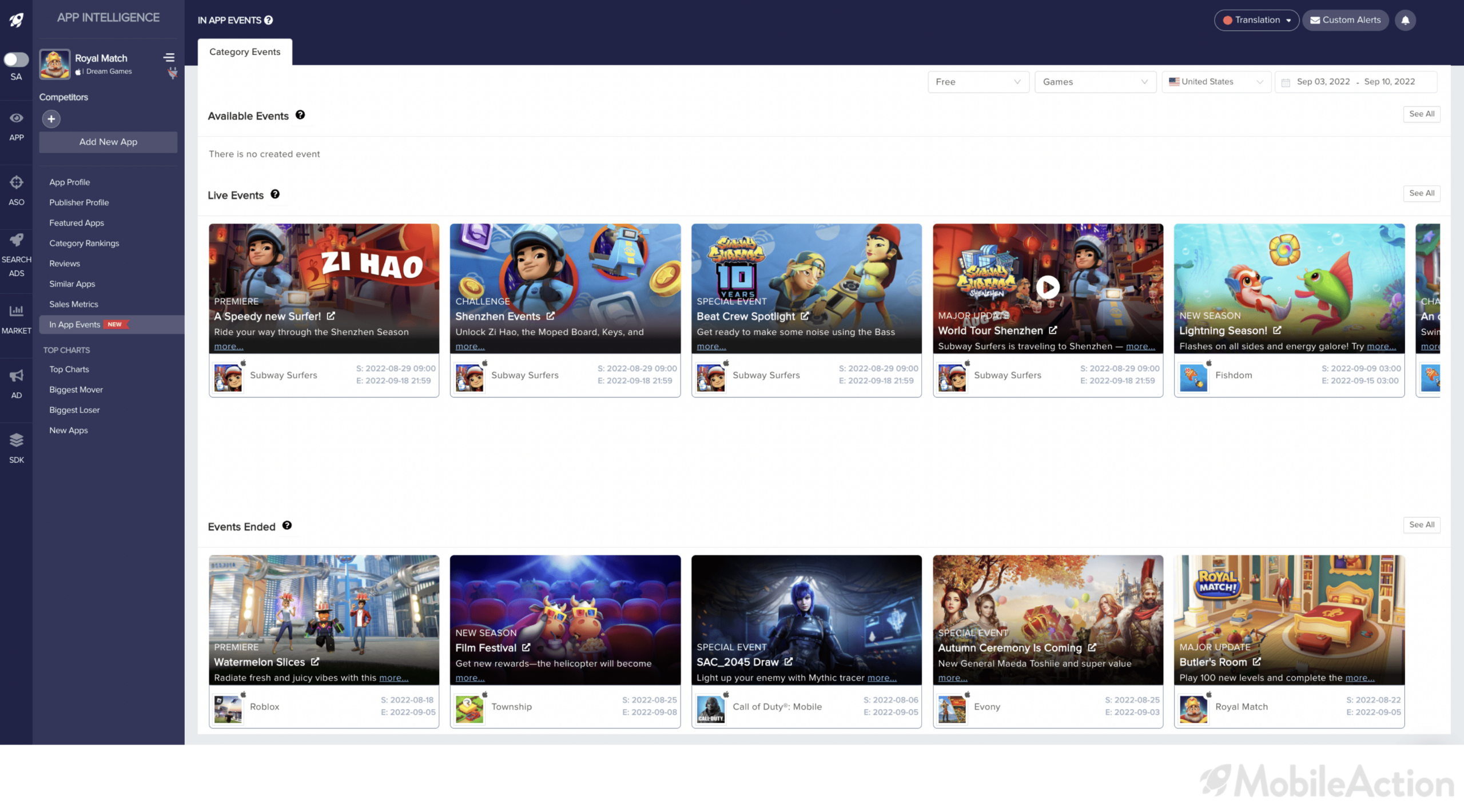Open the APP eye icon section

pos(16,126)
